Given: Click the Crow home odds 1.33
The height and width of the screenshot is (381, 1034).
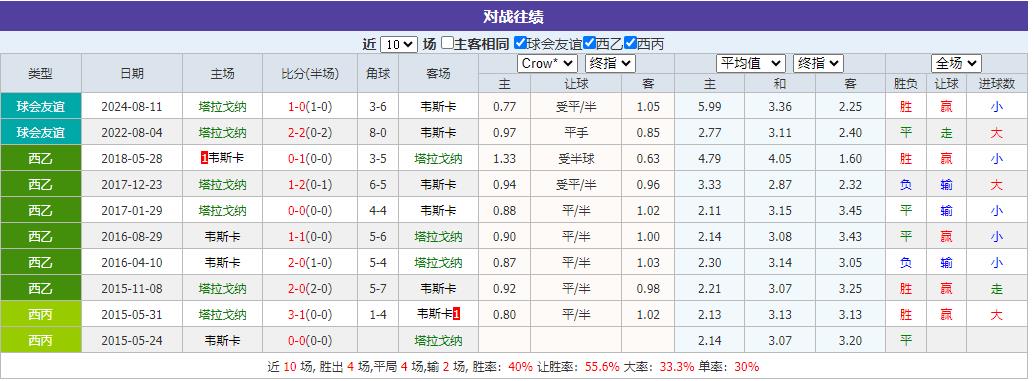Looking at the screenshot, I should click(x=504, y=158).
